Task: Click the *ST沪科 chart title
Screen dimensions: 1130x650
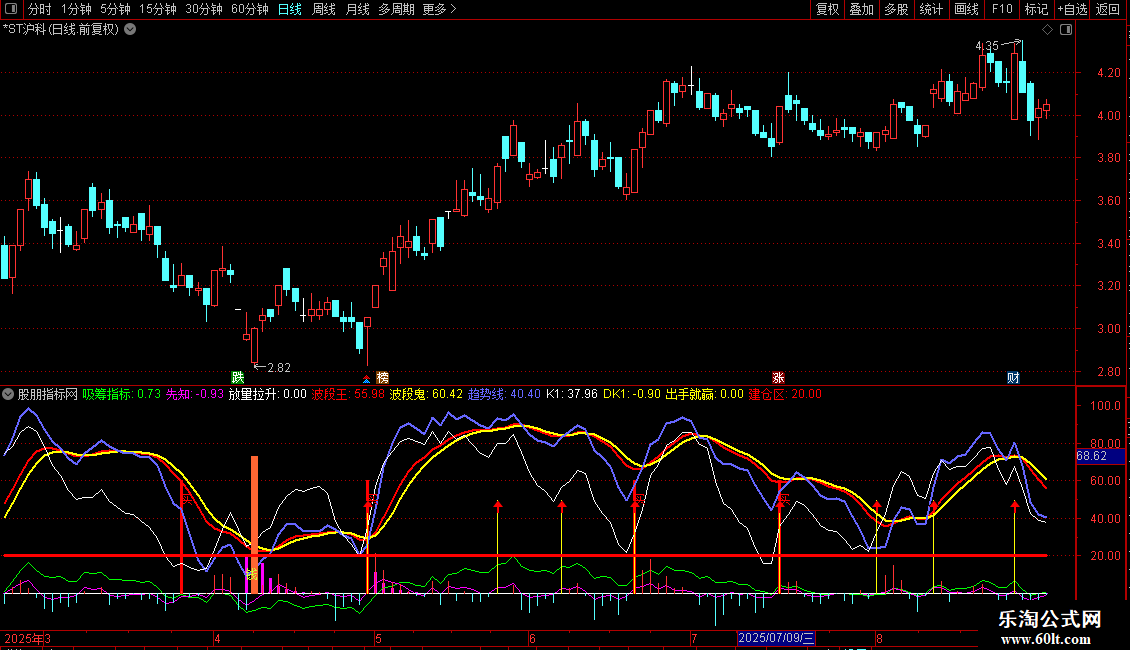Action: click(x=61, y=30)
